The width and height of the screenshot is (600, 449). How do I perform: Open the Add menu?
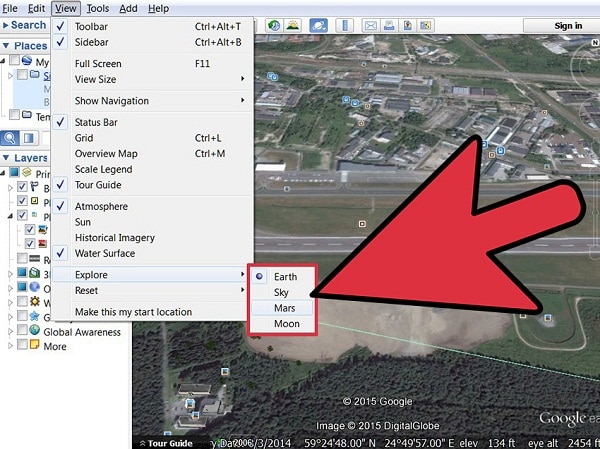[128, 8]
